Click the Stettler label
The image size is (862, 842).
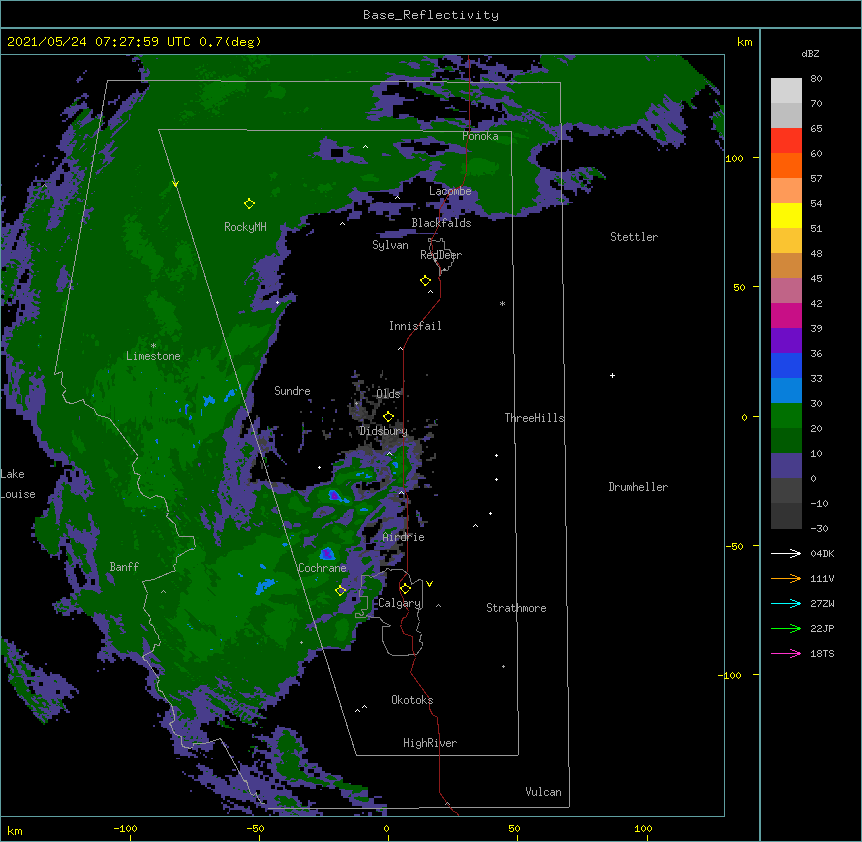tap(634, 237)
